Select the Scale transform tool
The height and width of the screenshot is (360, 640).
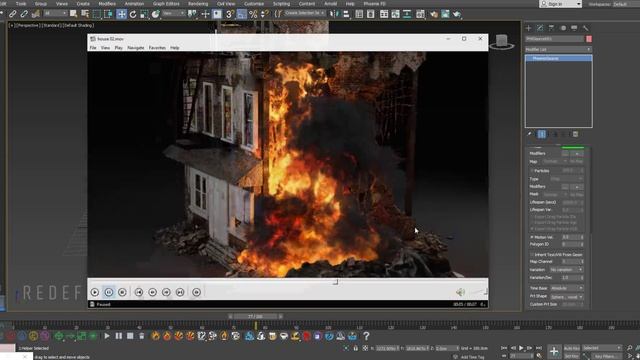point(144,14)
